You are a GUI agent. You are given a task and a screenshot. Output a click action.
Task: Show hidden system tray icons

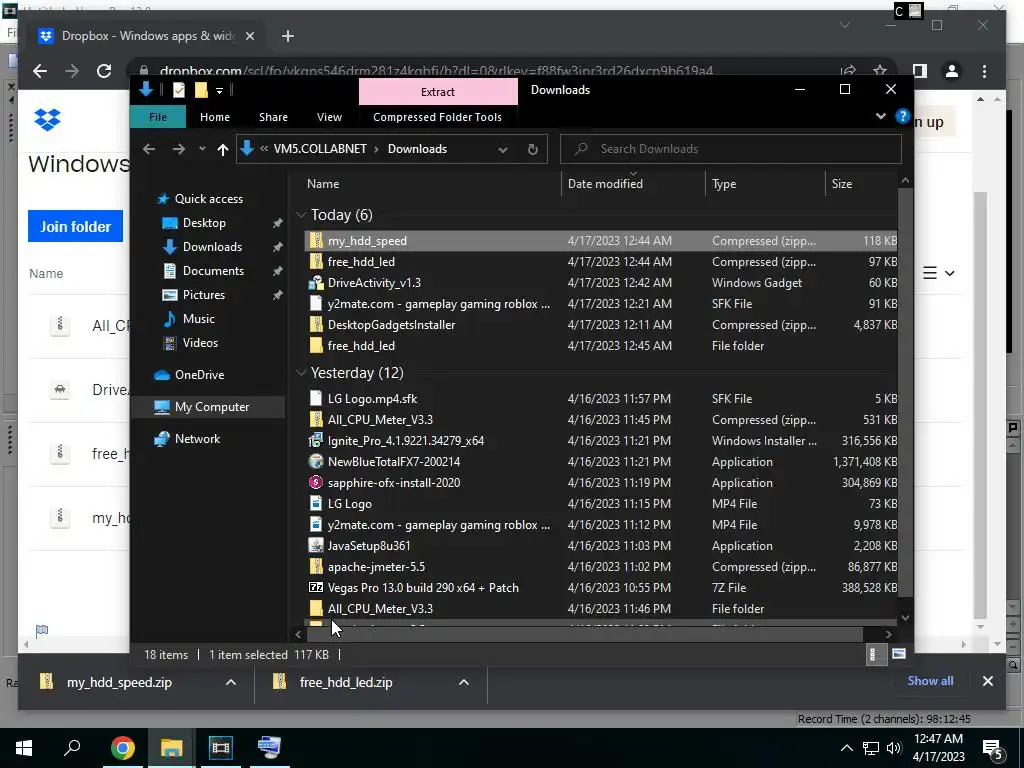click(846, 748)
